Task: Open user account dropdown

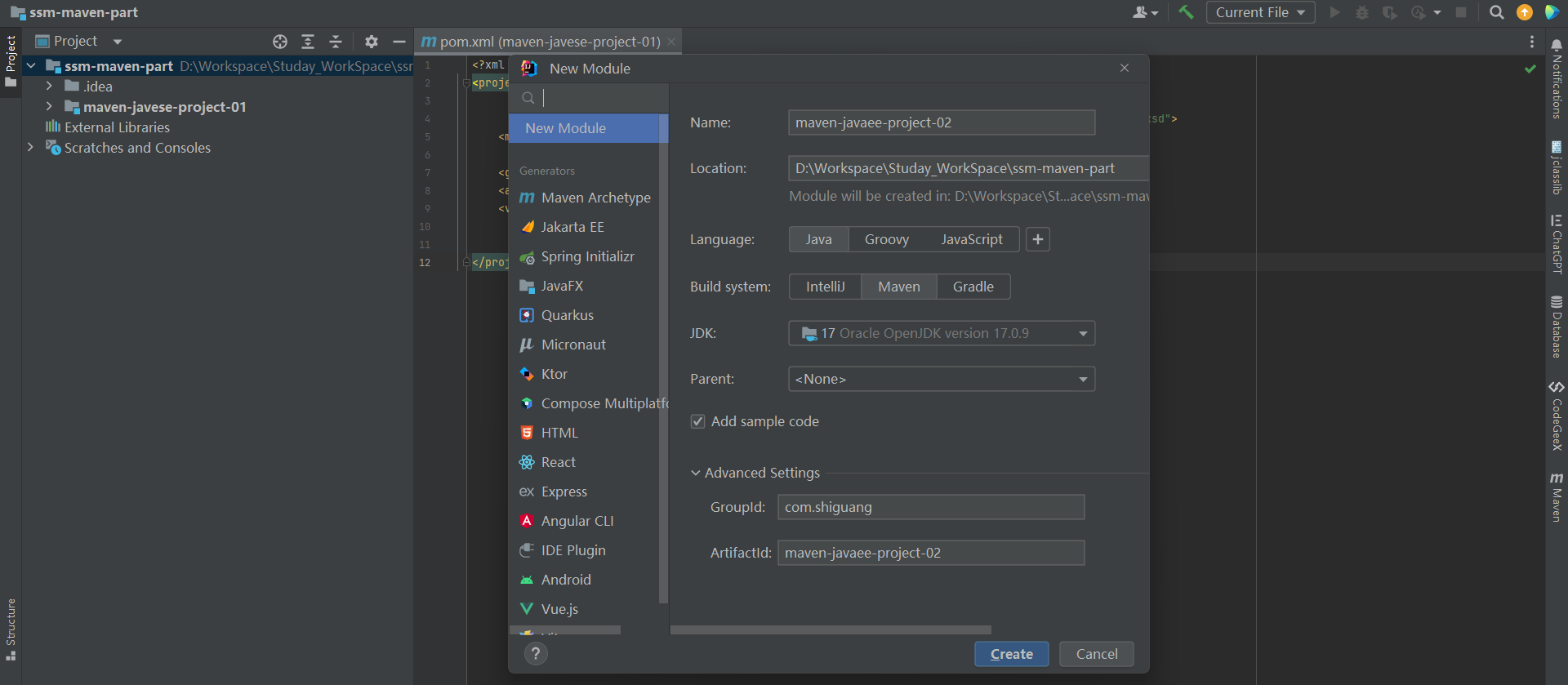Action: pyautogui.click(x=1145, y=12)
